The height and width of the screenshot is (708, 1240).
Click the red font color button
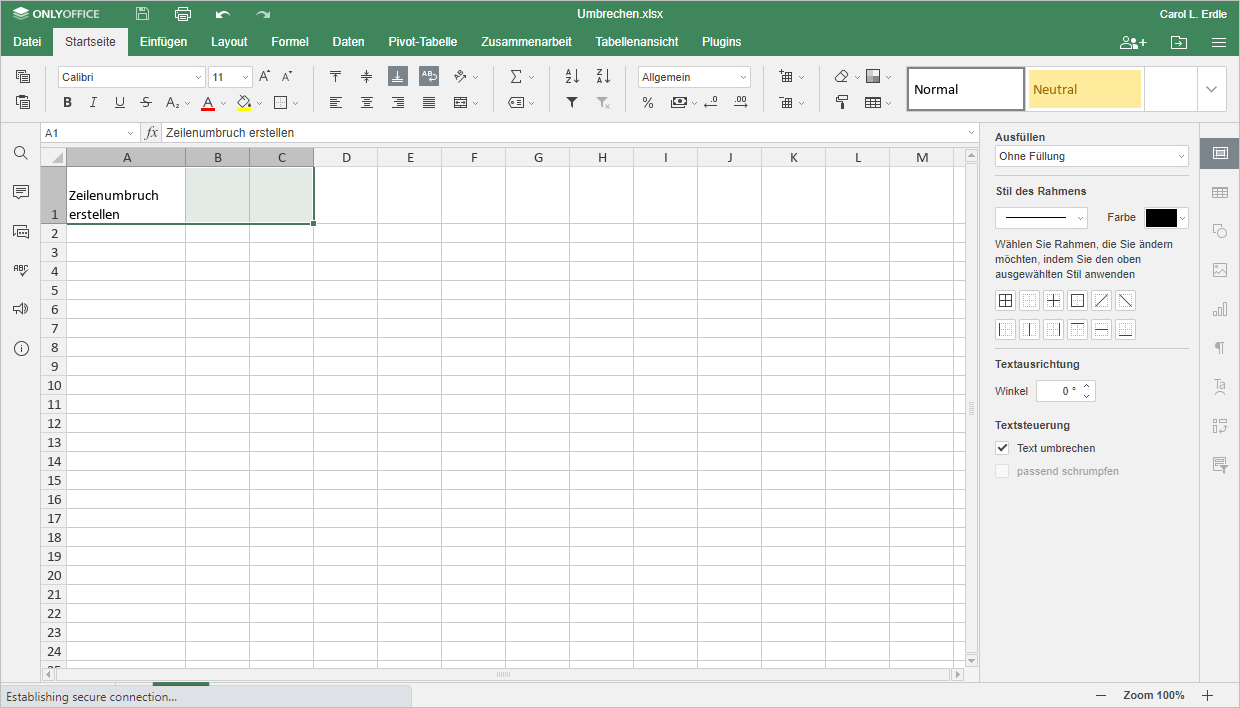pyautogui.click(x=208, y=102)
